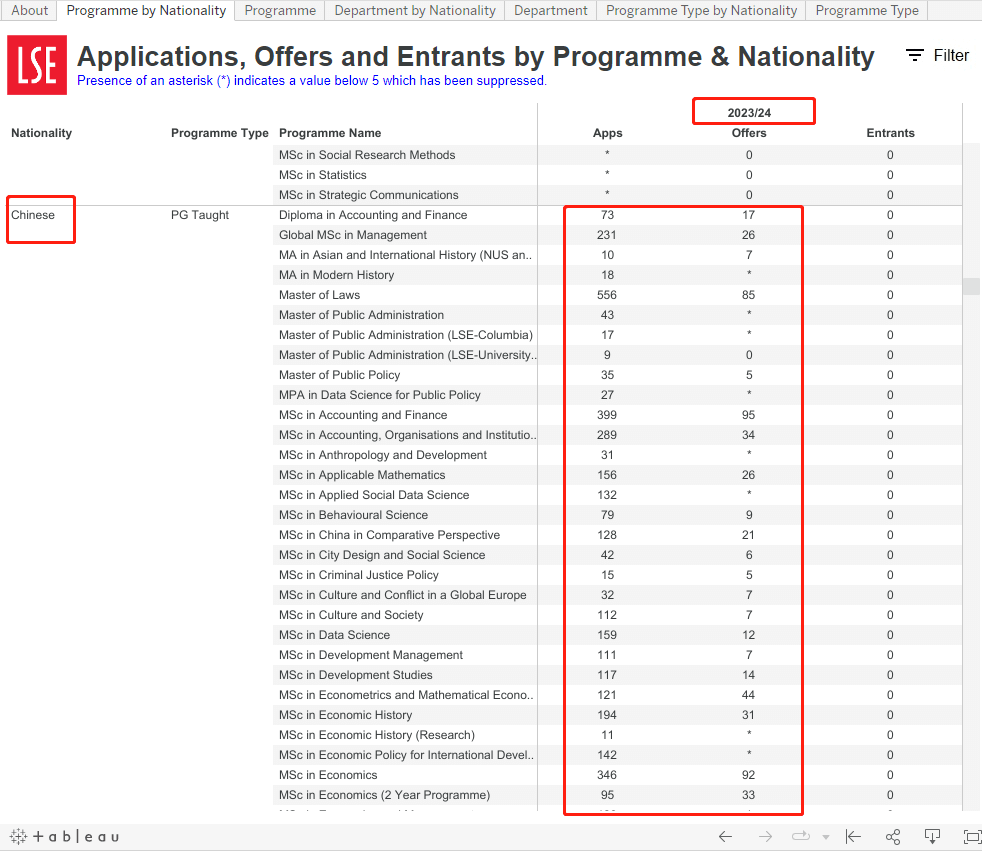
Task: Open the Programme tab
Action: (x=280, y=11)
